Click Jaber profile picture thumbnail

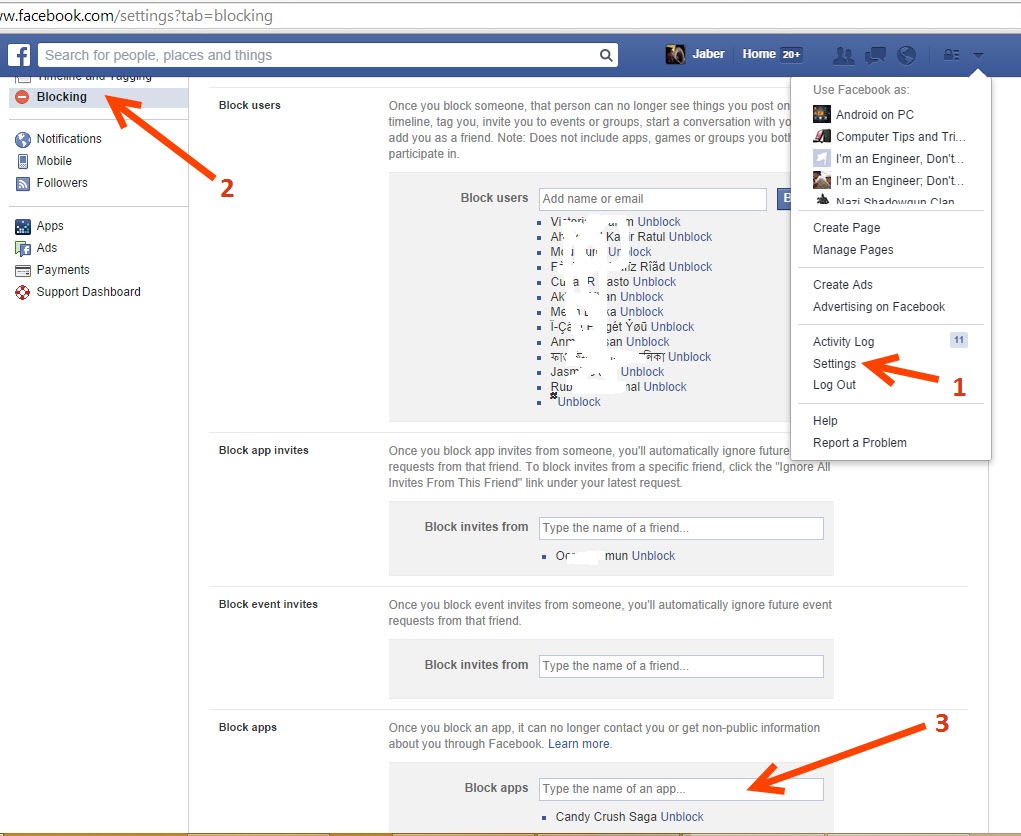676,55
